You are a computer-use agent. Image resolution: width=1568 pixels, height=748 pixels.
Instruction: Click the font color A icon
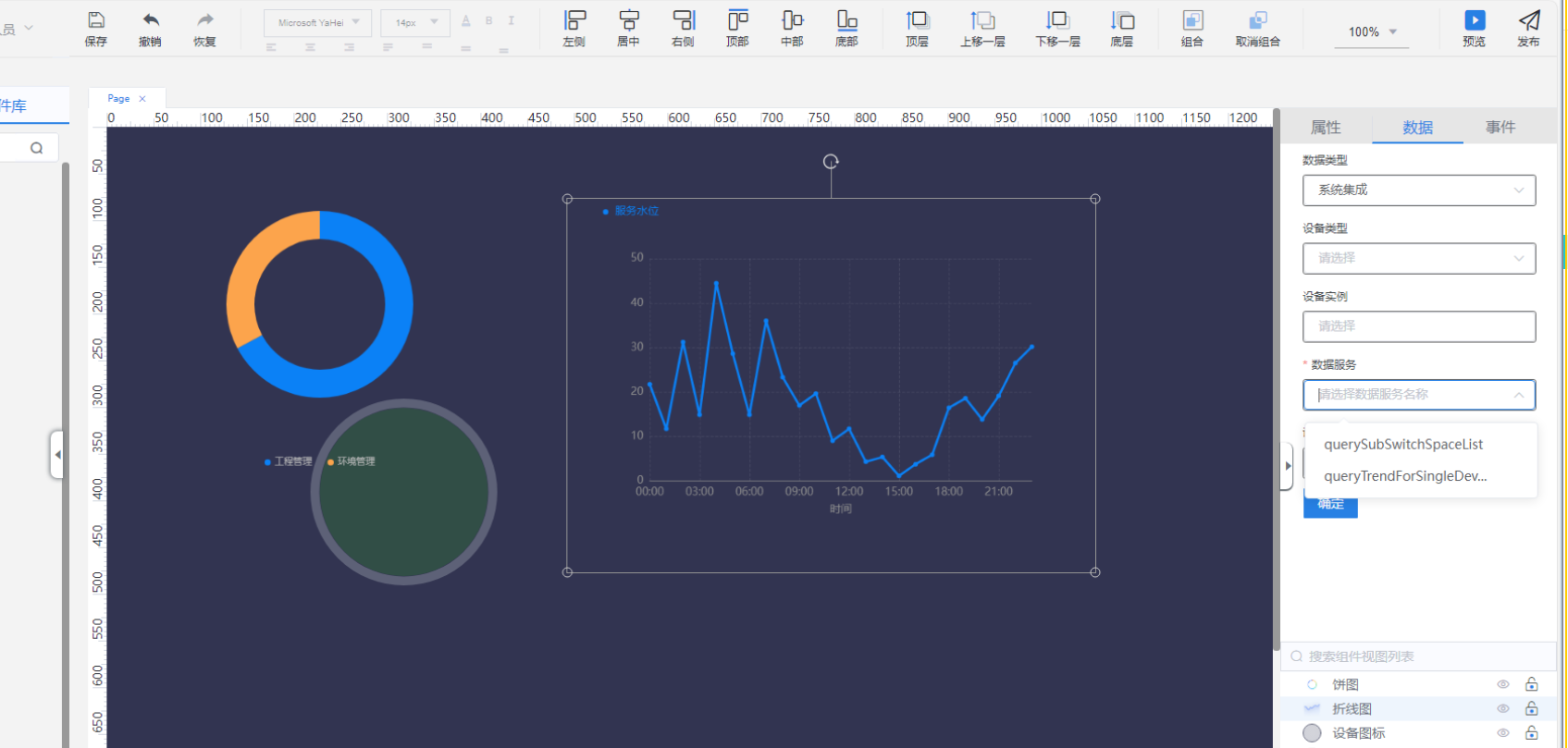465,20
